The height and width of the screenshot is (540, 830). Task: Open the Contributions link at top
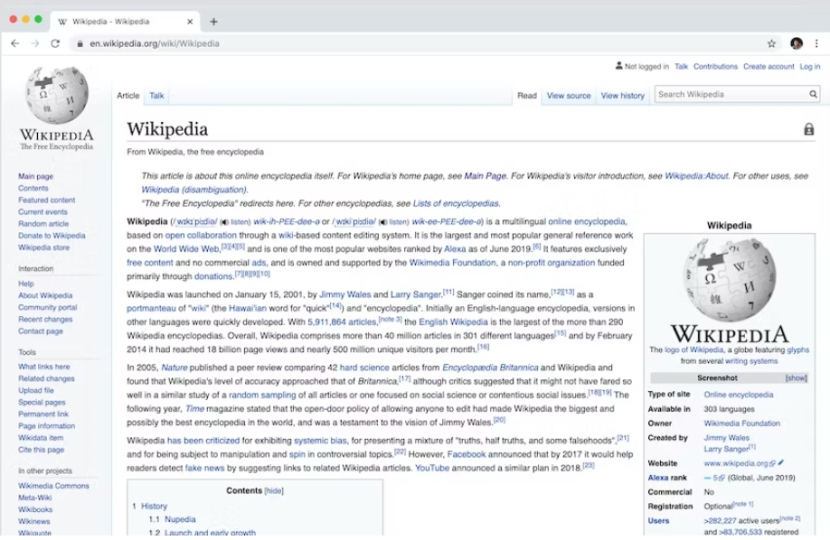point(715,67)
